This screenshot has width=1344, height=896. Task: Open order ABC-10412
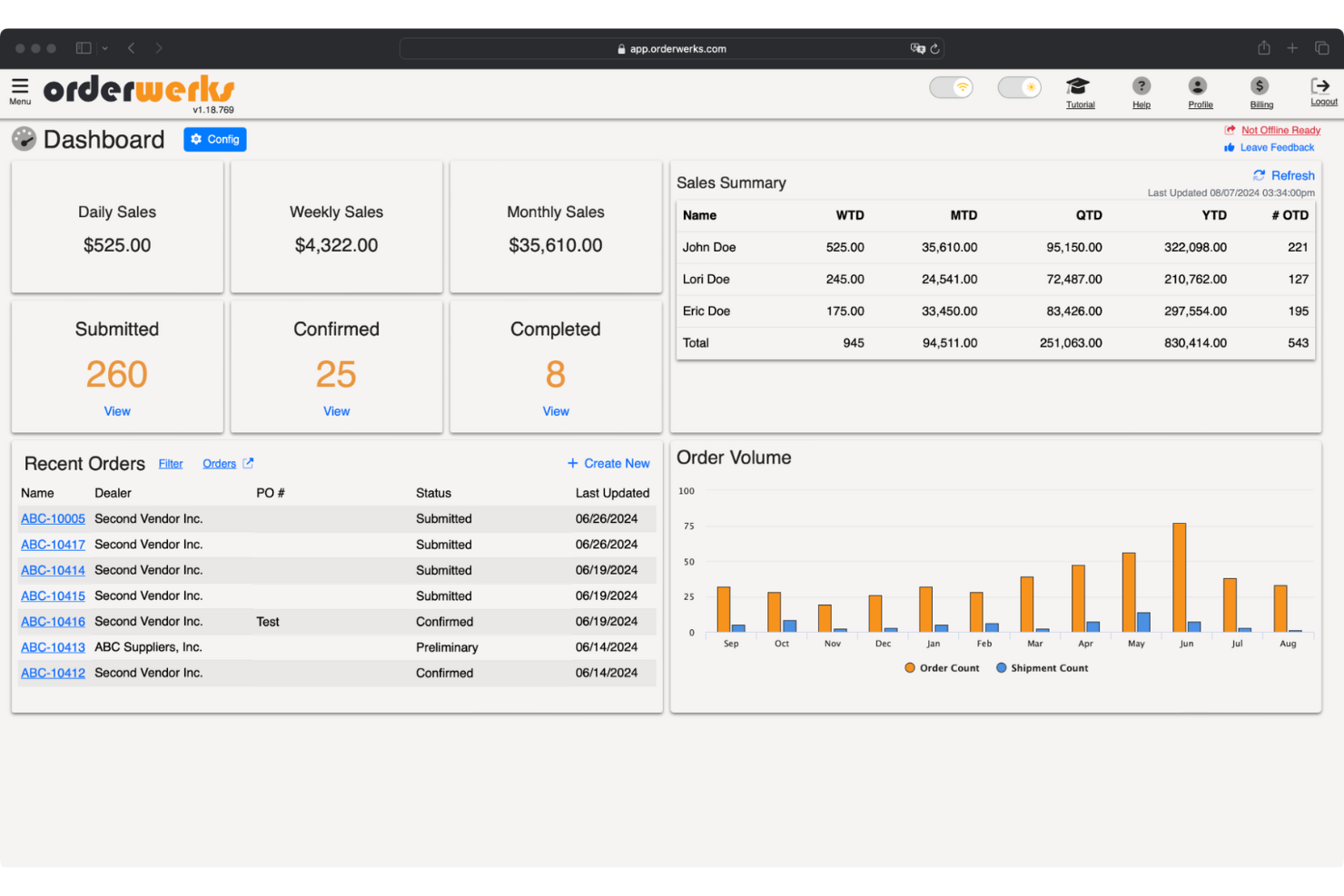(53, 673)
